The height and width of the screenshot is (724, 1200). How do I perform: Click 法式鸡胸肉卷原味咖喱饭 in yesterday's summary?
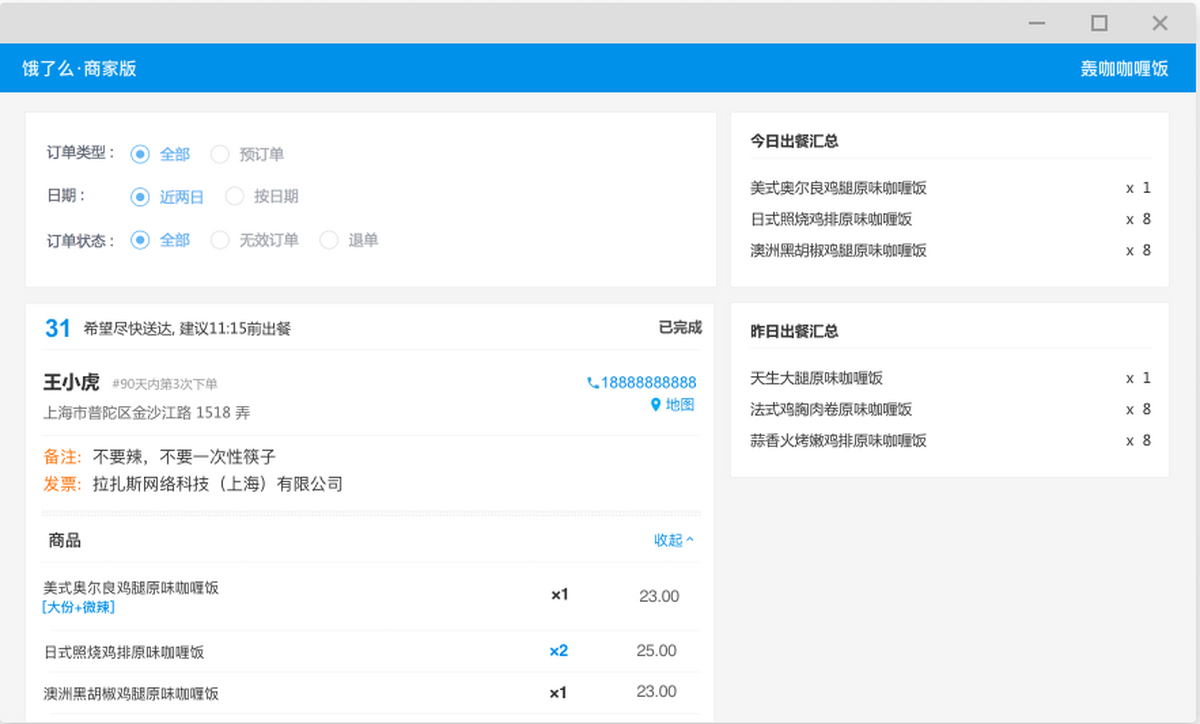[832, 409]
